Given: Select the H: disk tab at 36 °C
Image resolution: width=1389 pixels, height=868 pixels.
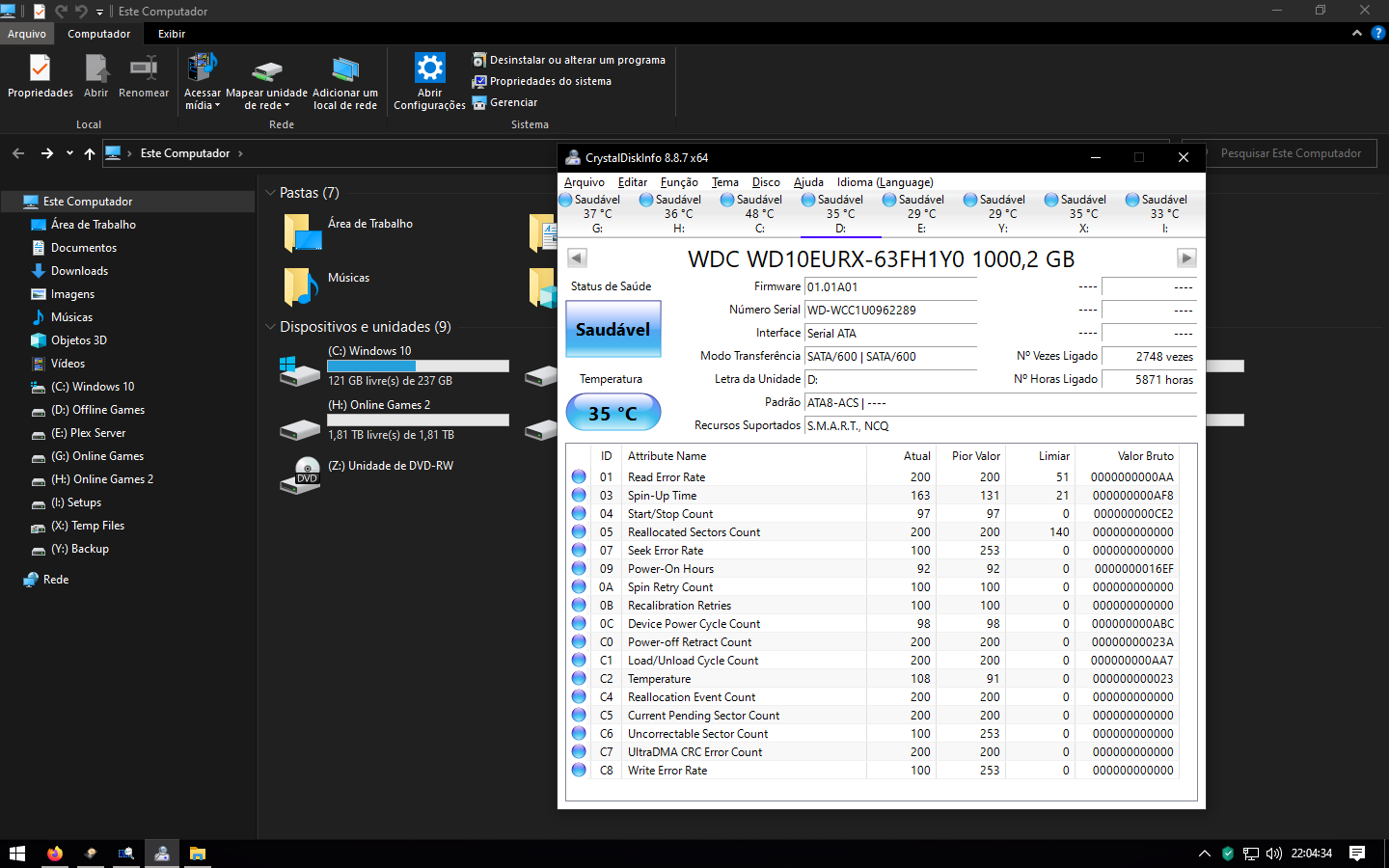Looking at the screenshot, I should pos(678,213).
